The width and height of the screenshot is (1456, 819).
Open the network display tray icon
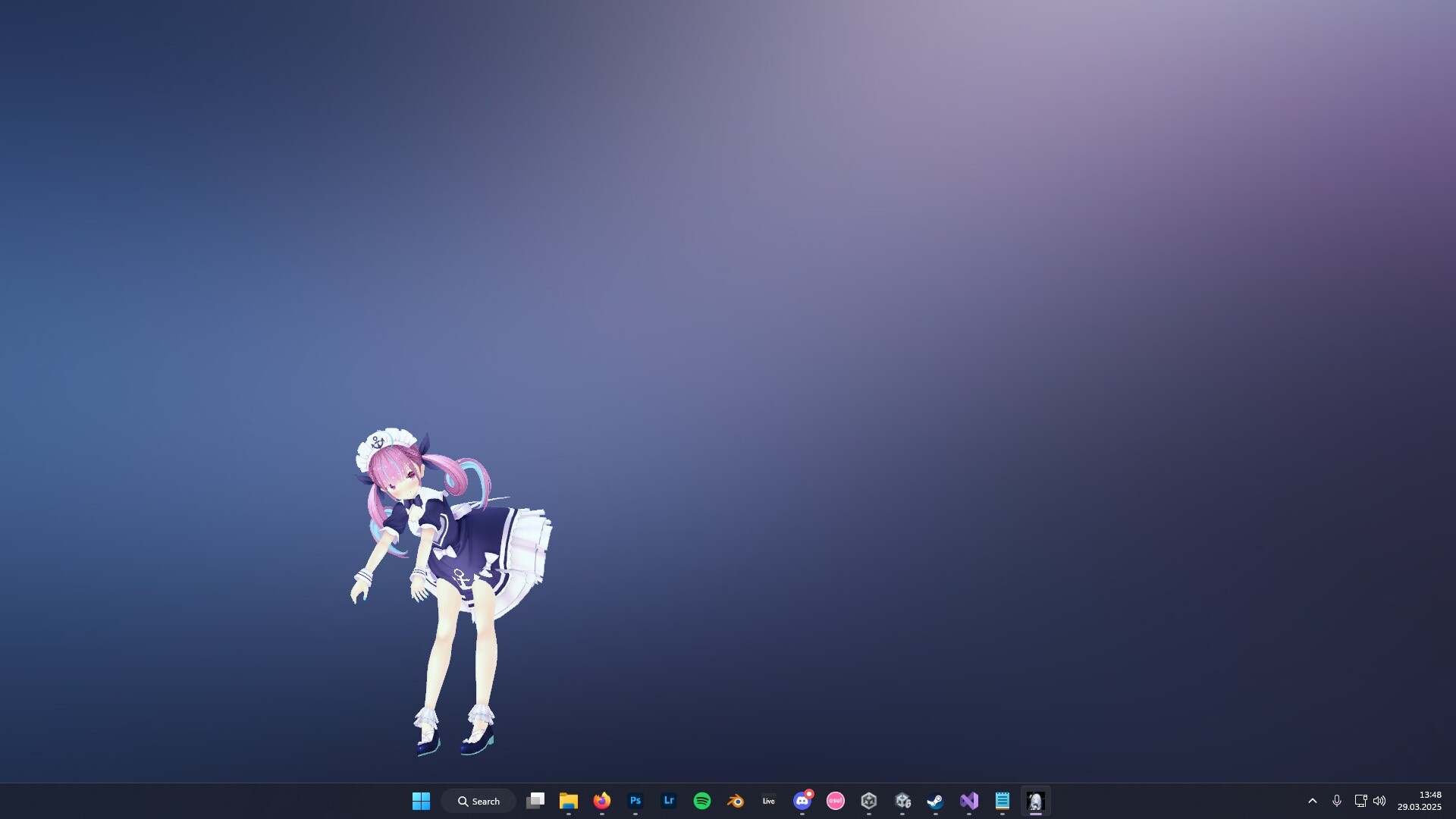click(x=1360, y=801)
